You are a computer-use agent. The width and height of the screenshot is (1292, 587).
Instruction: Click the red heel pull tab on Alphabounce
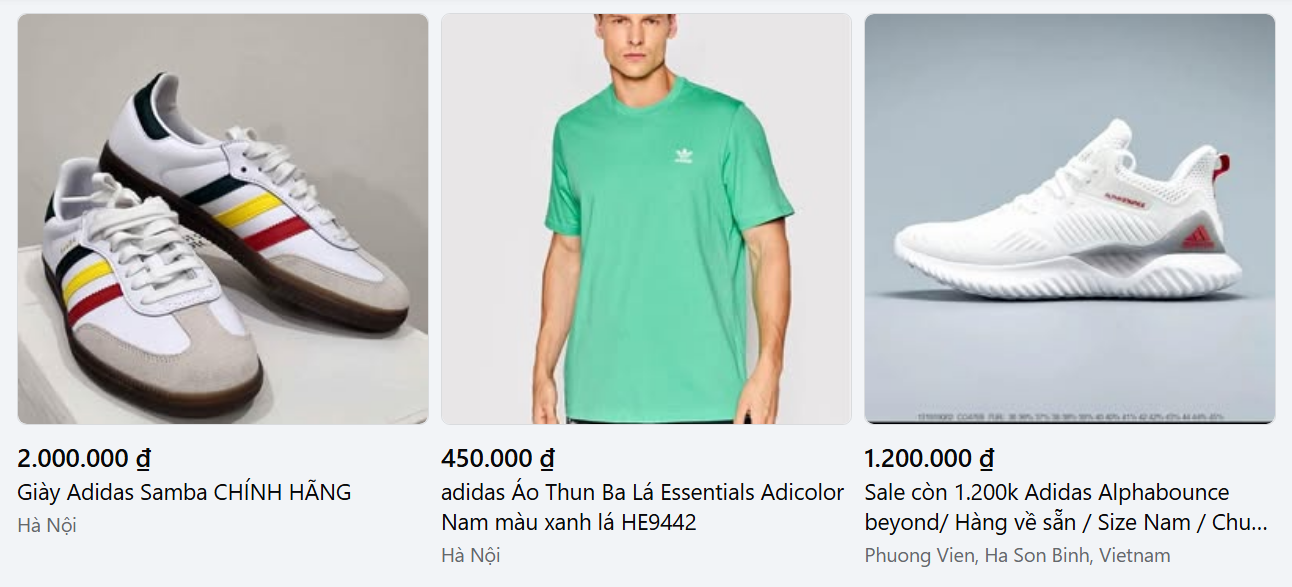pyautogui.click(x=1219, y=169)
